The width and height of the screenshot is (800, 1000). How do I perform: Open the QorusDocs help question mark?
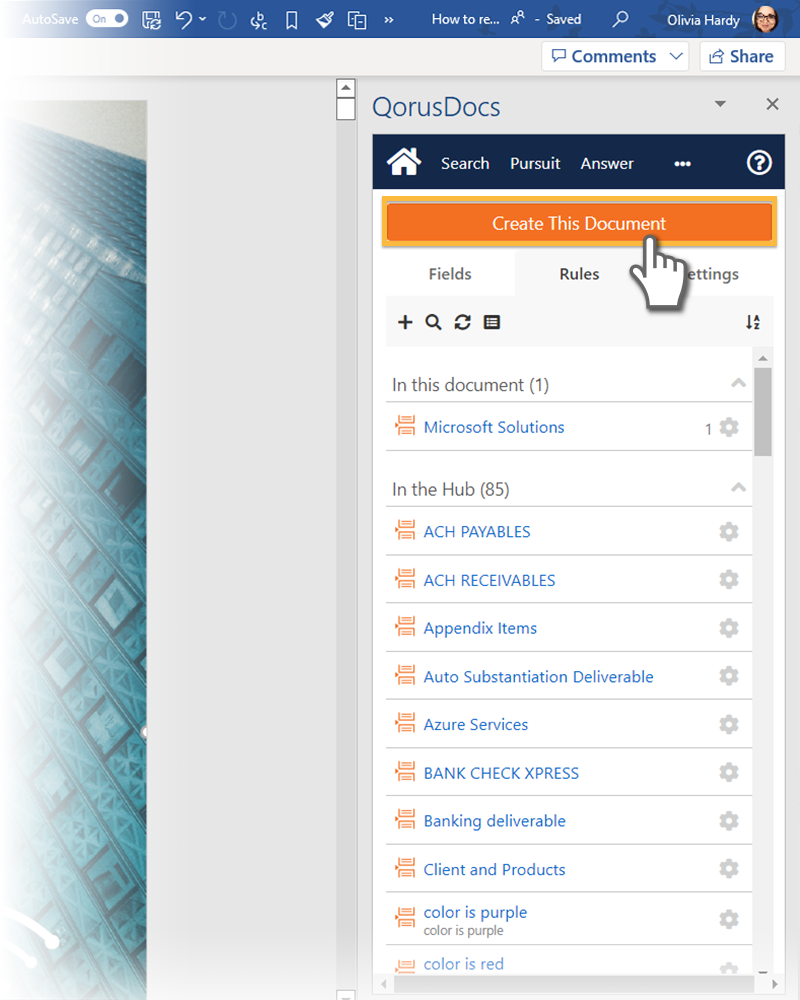[759, 163]
